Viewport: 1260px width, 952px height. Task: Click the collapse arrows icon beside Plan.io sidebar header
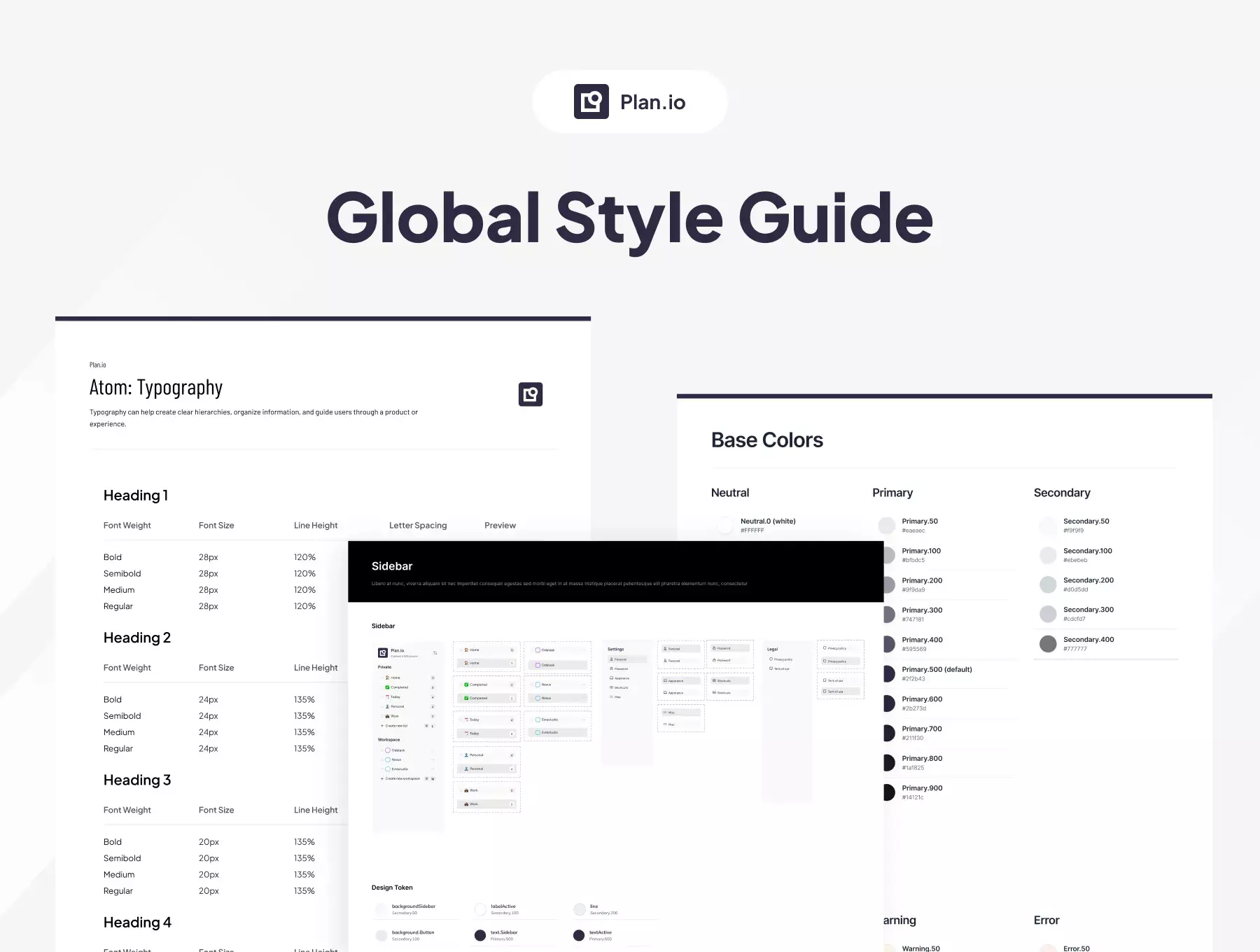435,653
